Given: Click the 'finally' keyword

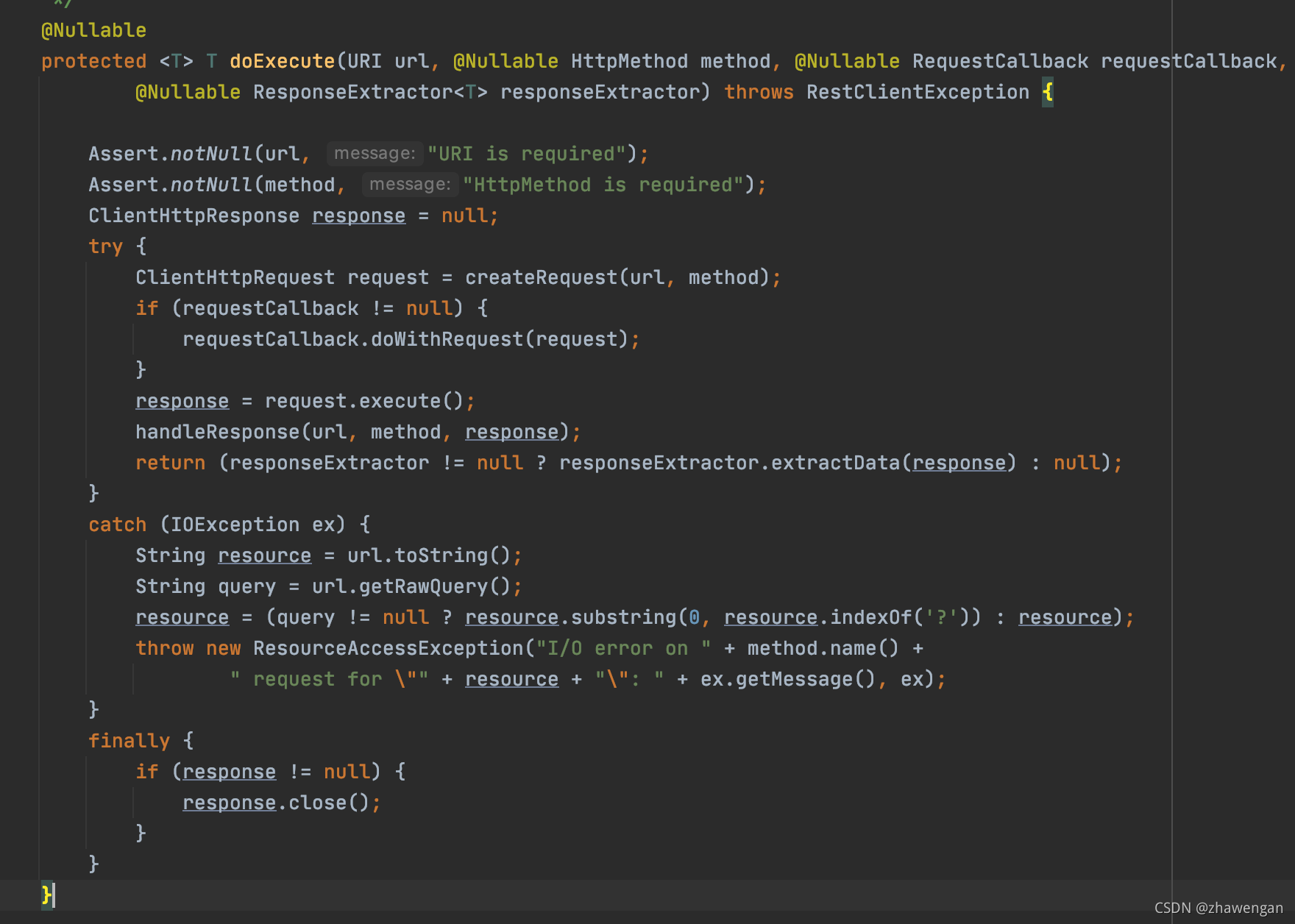Looking at the screenshot, I should point(129,741).
